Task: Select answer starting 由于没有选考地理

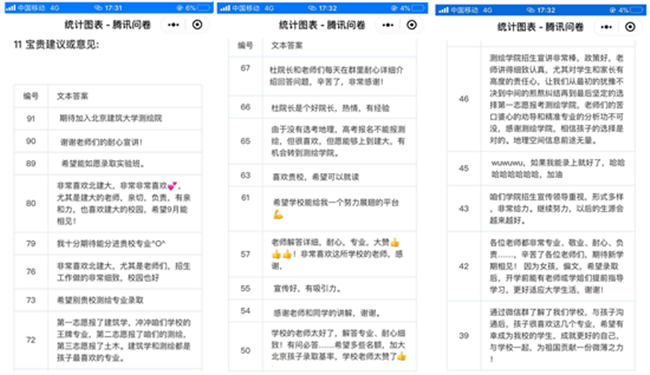Action: pyautogui.click(x=338, y=141)
